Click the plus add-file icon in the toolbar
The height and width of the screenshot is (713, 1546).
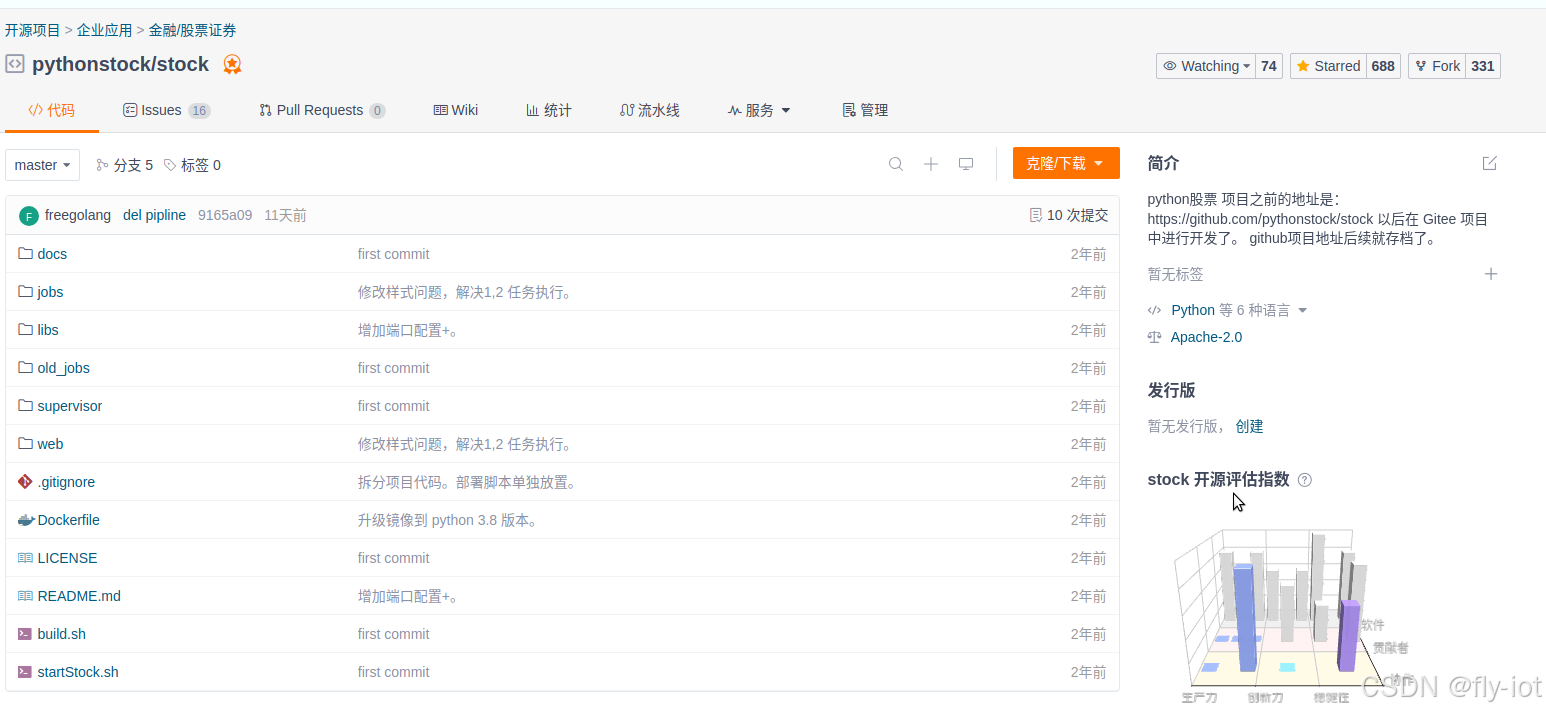(931, 164)
